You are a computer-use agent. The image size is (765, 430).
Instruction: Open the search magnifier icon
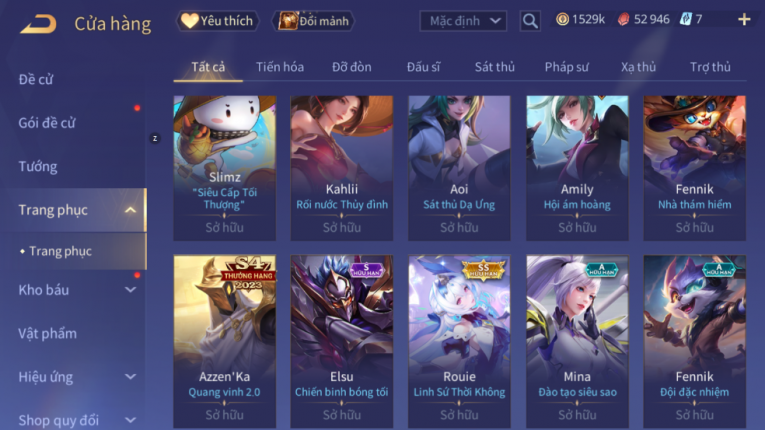(530, 21)
